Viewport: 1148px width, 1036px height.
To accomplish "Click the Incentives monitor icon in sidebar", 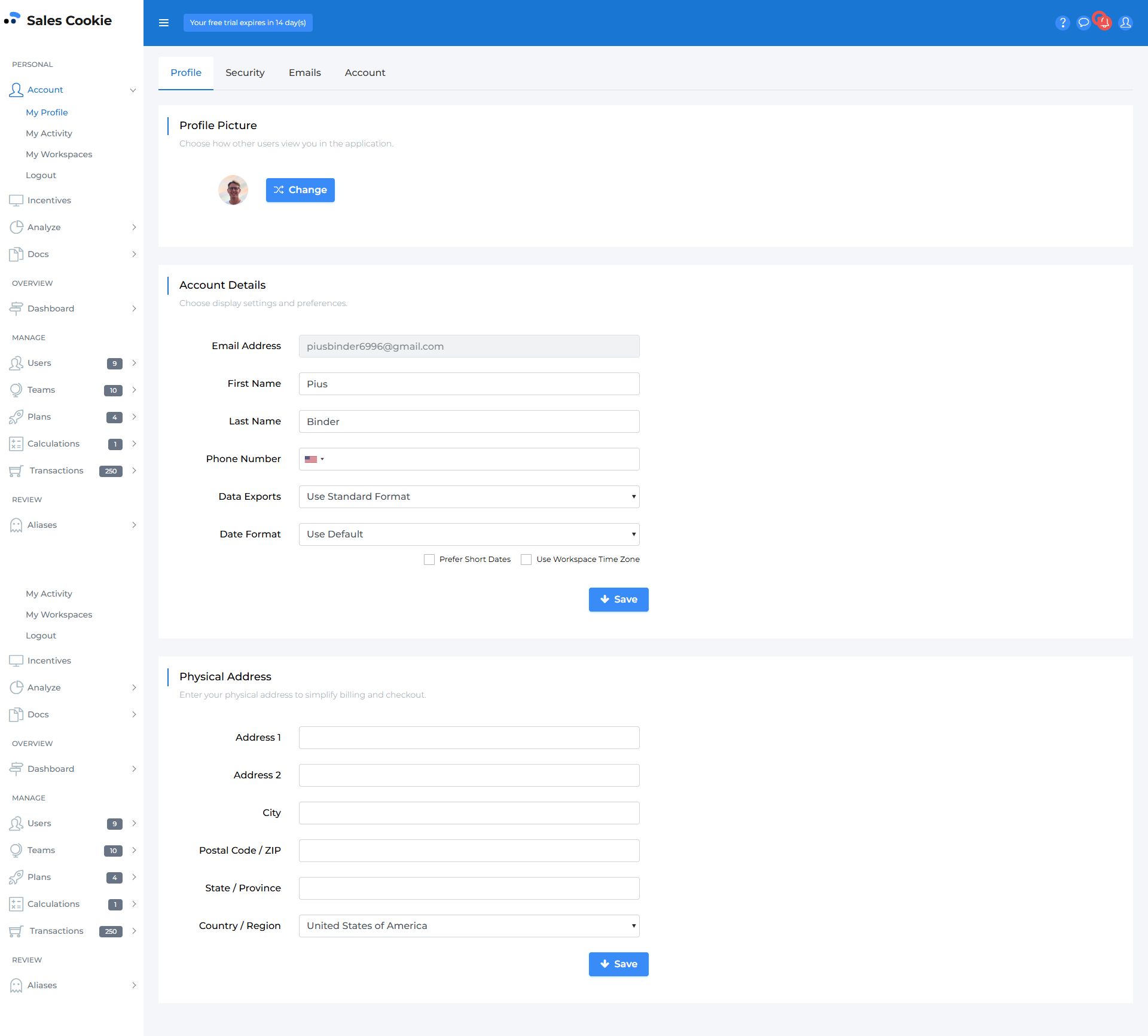I will tap(16, 200).
